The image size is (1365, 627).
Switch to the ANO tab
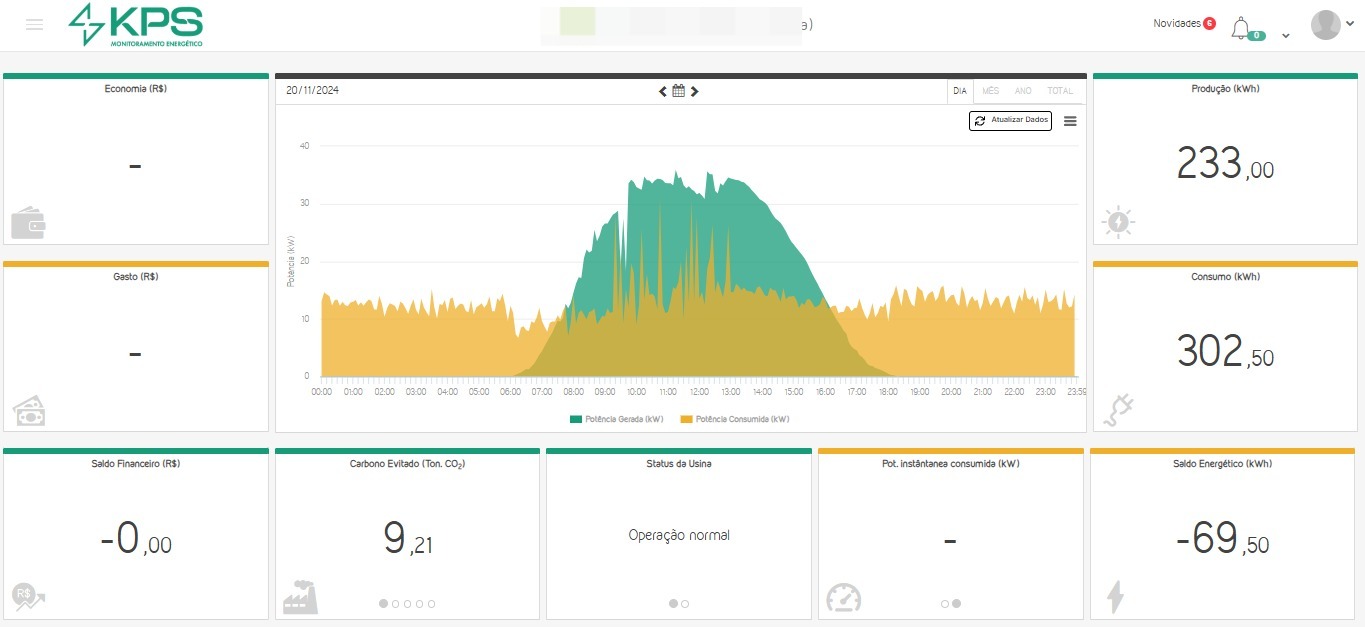point(1023,91)
